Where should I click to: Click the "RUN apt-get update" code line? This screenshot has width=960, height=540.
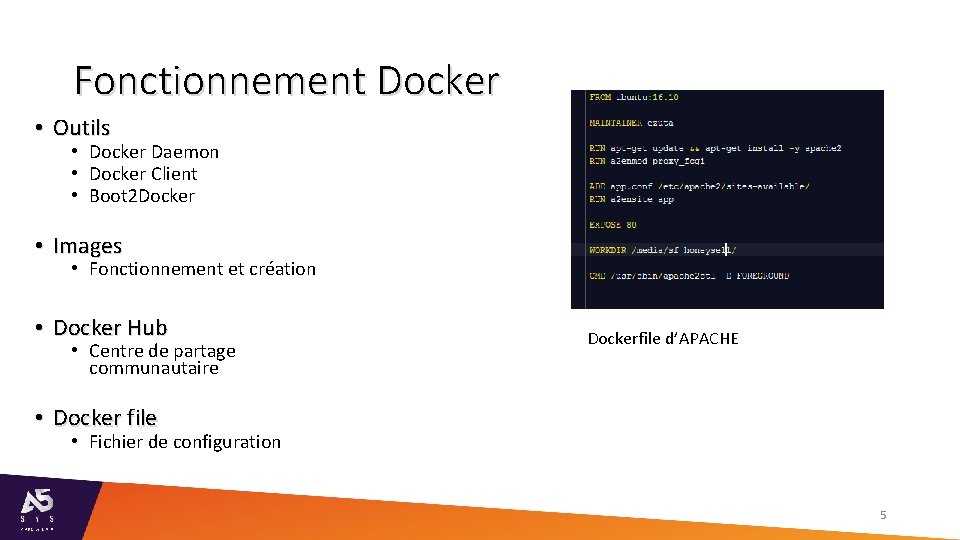click(715, 148)
